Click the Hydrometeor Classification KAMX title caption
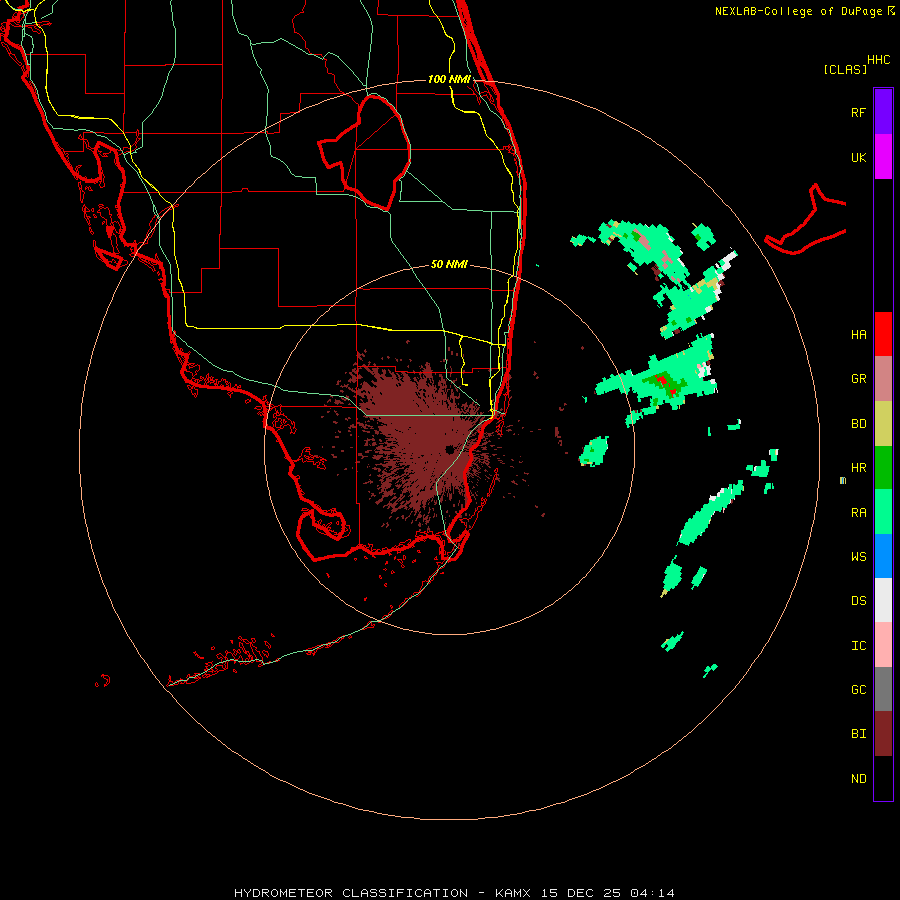The image size is (900, 900). 455,893
